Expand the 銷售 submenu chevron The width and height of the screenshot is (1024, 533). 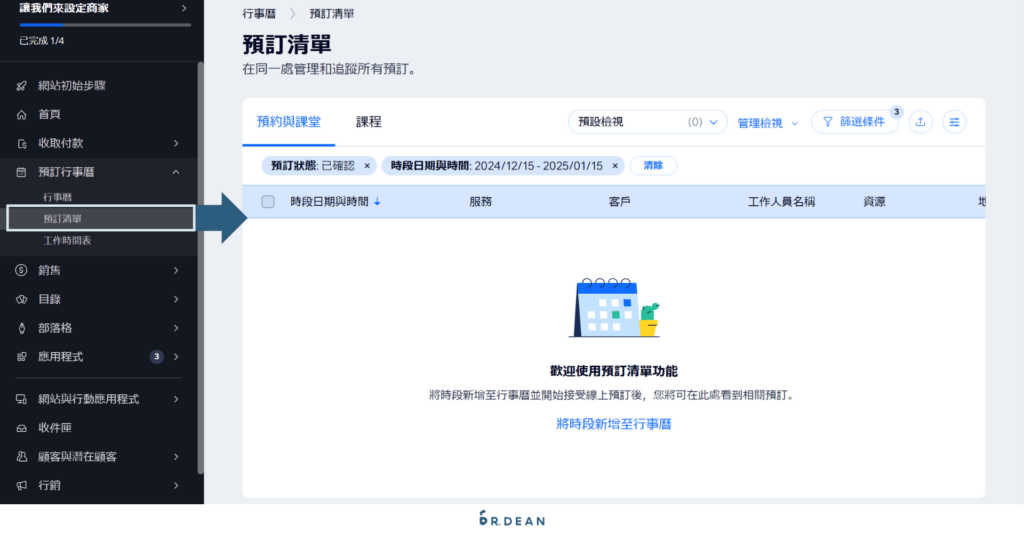point(176,270)
